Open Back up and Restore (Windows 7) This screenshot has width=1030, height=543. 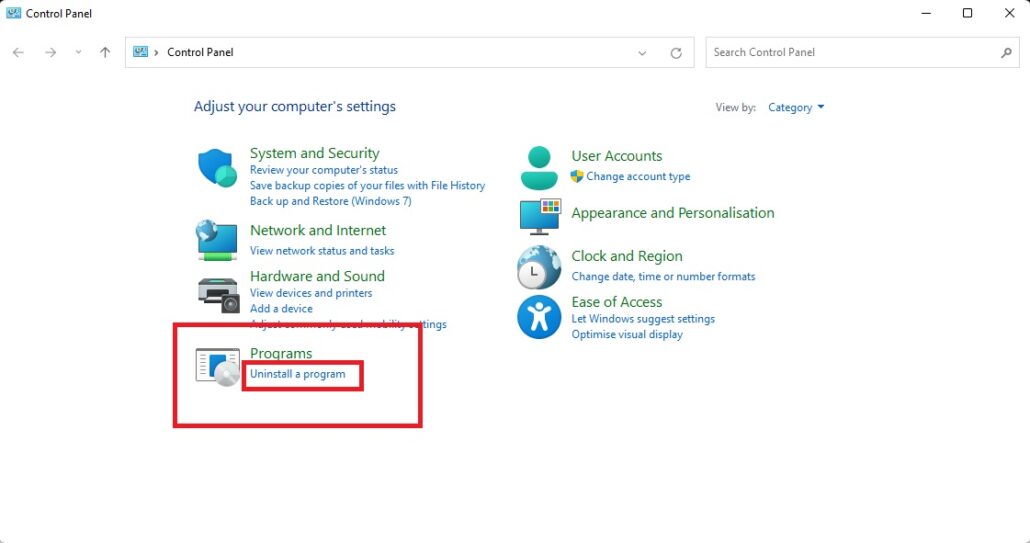[330, 201]
